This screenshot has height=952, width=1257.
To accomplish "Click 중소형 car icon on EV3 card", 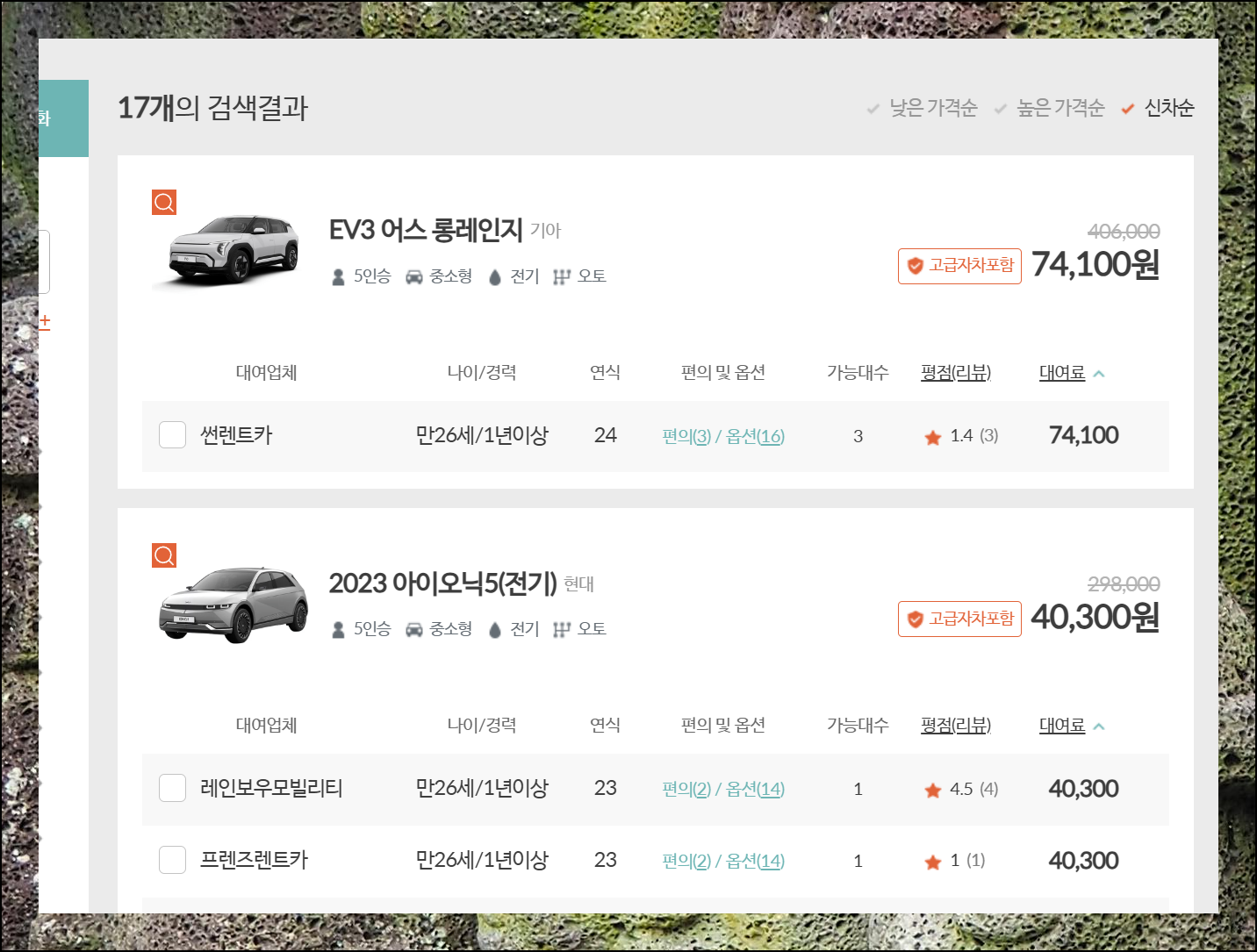I will tap(414, 277).
